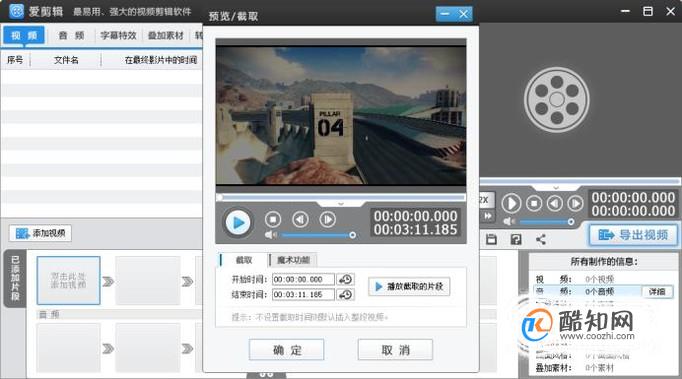682x379 pixels.
Task: Click the start time input field
Action: point(303,279)
